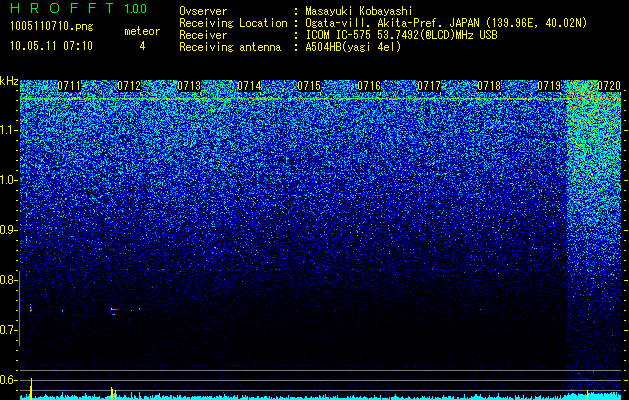Click the HROFFT 1.0.0 title text
Image resolution: width=629 pixels, height=400 pixels.
click(x=79, y=8)
